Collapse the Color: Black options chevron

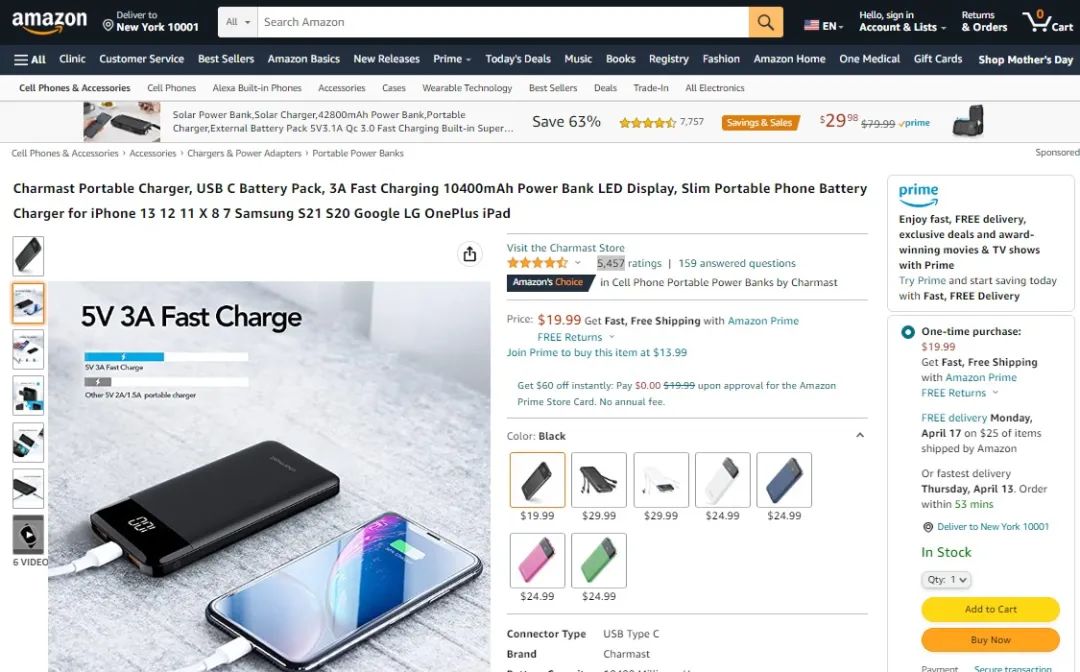(x=860, y=435)
